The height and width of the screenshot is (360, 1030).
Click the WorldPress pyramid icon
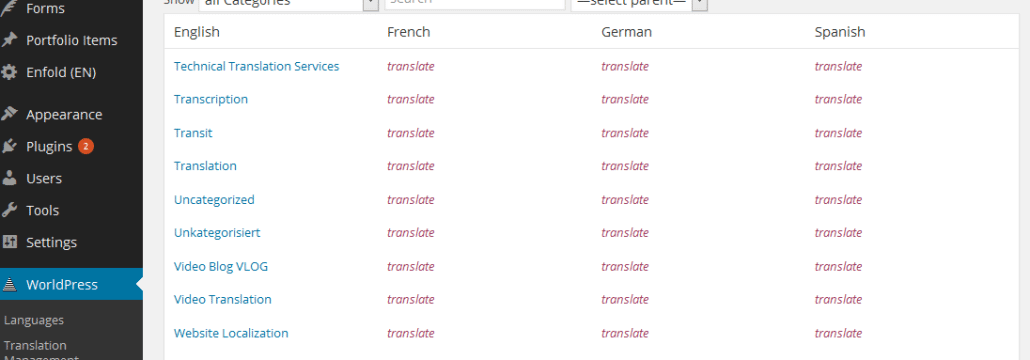click(x=9, y=284)
